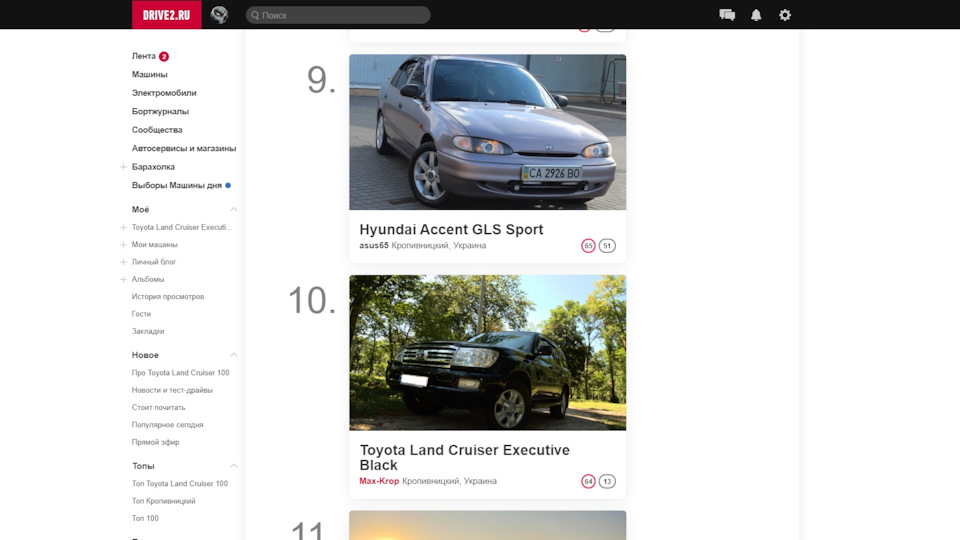
Task: Click the Новое section heading
Action: [x=145, y=355]
